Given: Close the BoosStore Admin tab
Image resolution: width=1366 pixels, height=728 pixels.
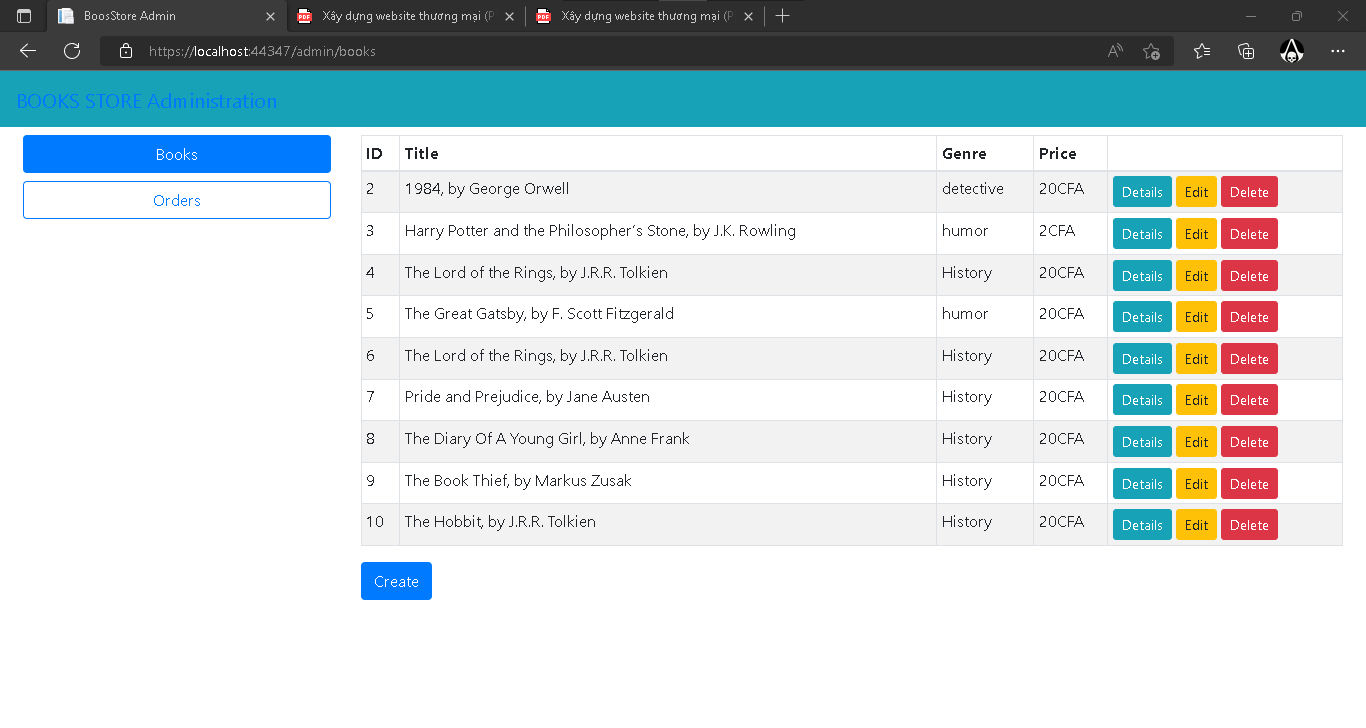Looking at the screenshot, I should point(270,16).
